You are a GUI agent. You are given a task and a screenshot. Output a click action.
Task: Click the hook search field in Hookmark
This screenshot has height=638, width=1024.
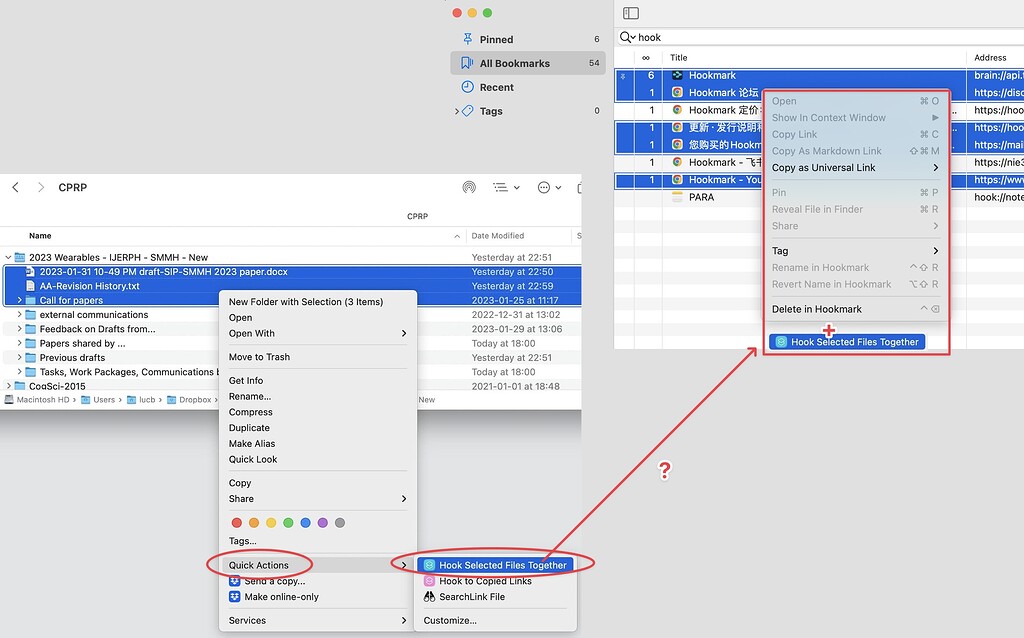(x=660, y=36)
